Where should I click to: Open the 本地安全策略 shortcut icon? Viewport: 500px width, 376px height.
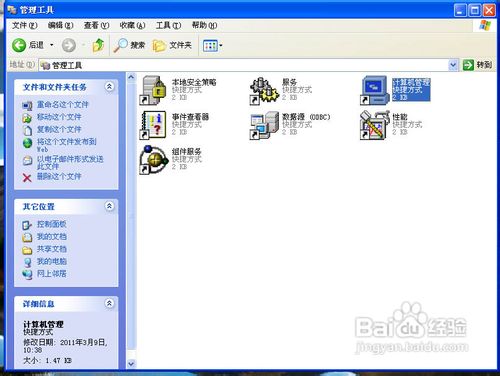pyautogui.click(x=152, y=91)
